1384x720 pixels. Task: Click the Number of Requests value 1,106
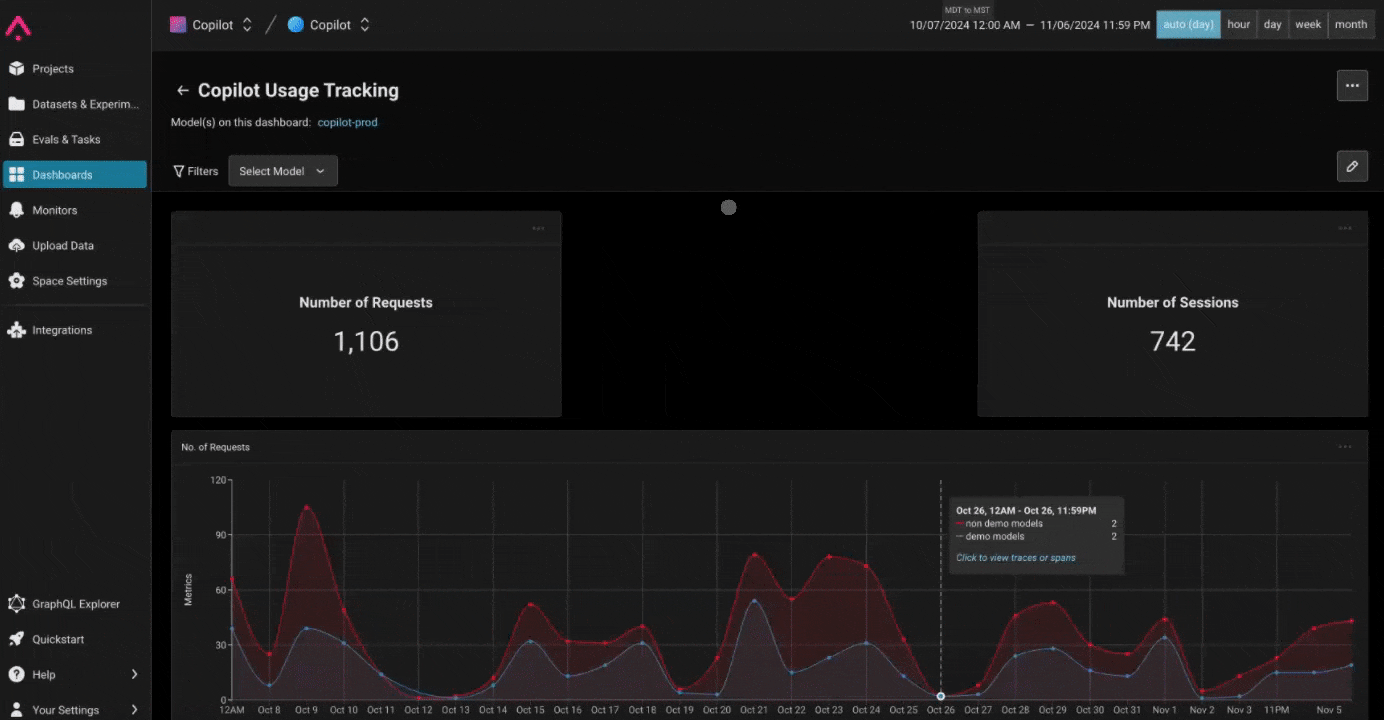pyautogui.click(x=366, y=341)
